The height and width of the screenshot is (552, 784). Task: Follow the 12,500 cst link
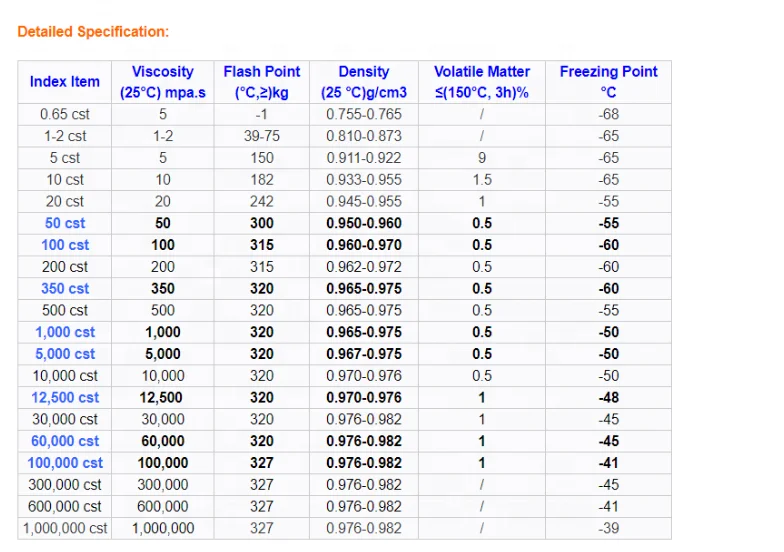point(65,398)
